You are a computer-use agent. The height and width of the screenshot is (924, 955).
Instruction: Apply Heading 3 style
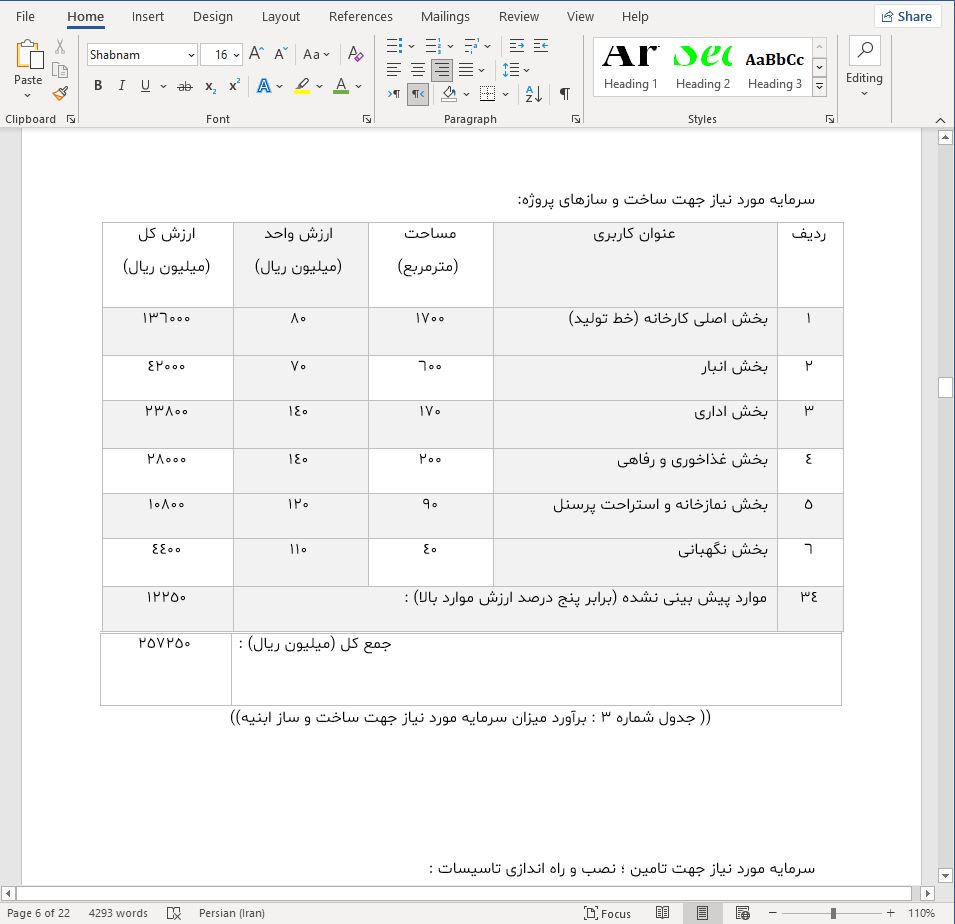775,67
